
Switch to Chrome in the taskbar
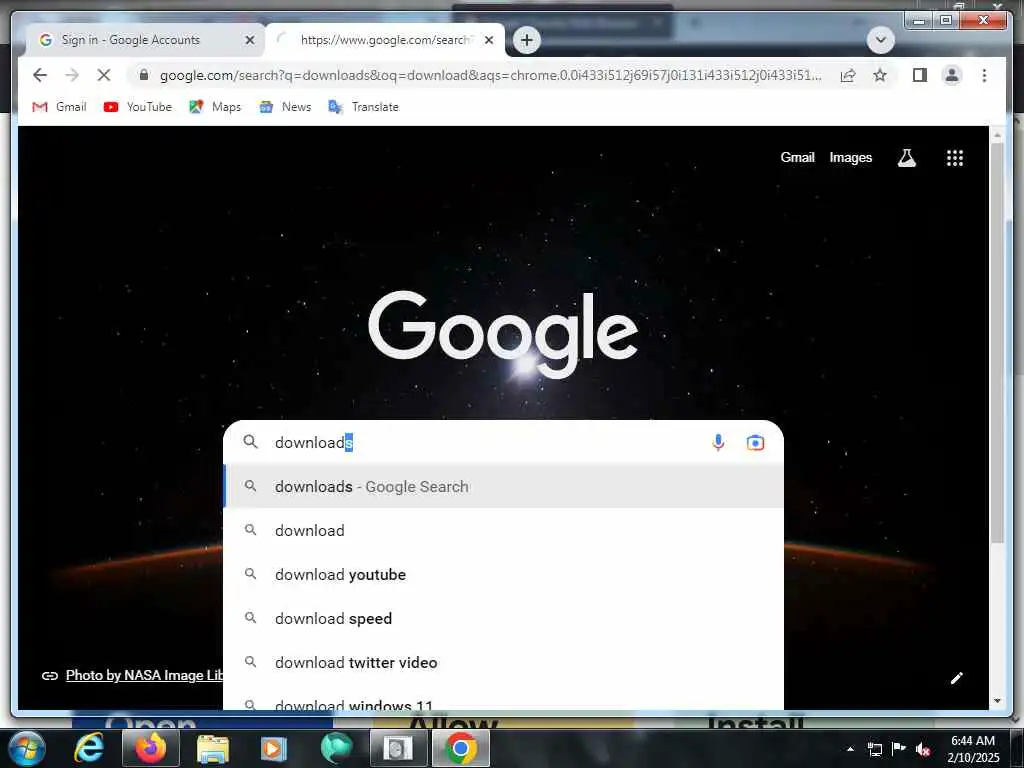[460, 748]
